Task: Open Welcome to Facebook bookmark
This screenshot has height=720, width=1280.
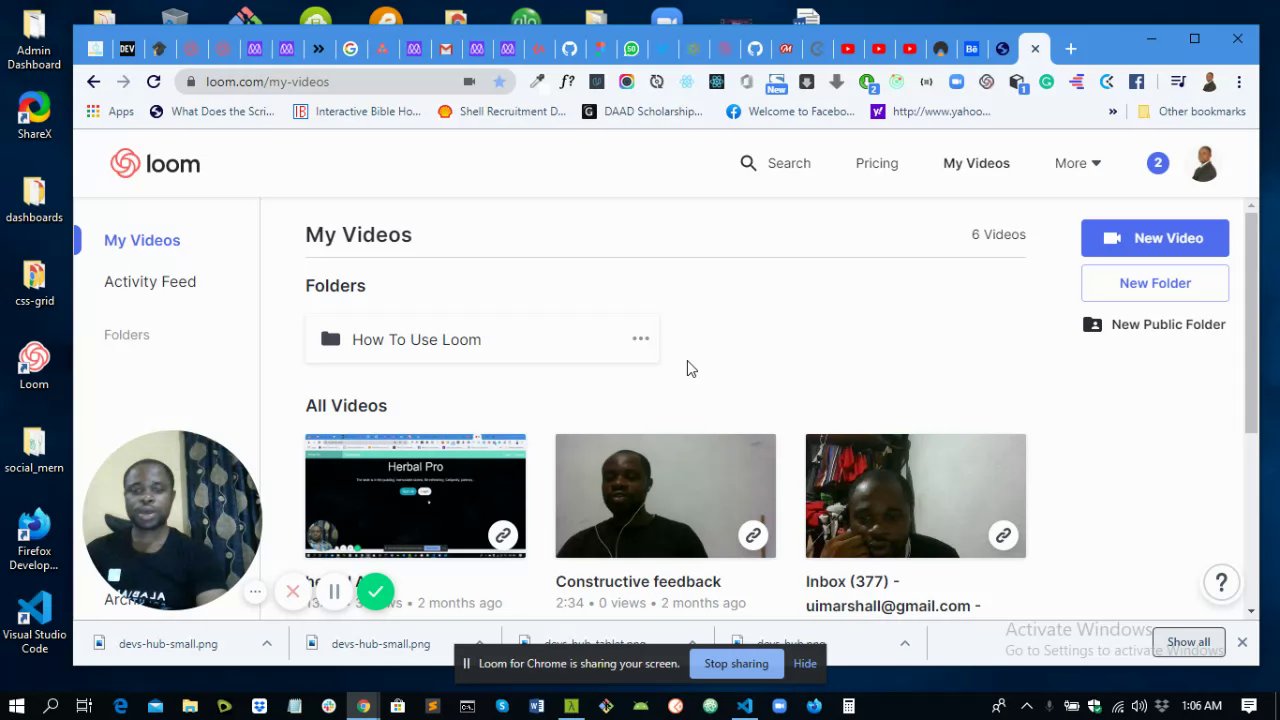Action: tap(791, 112)
